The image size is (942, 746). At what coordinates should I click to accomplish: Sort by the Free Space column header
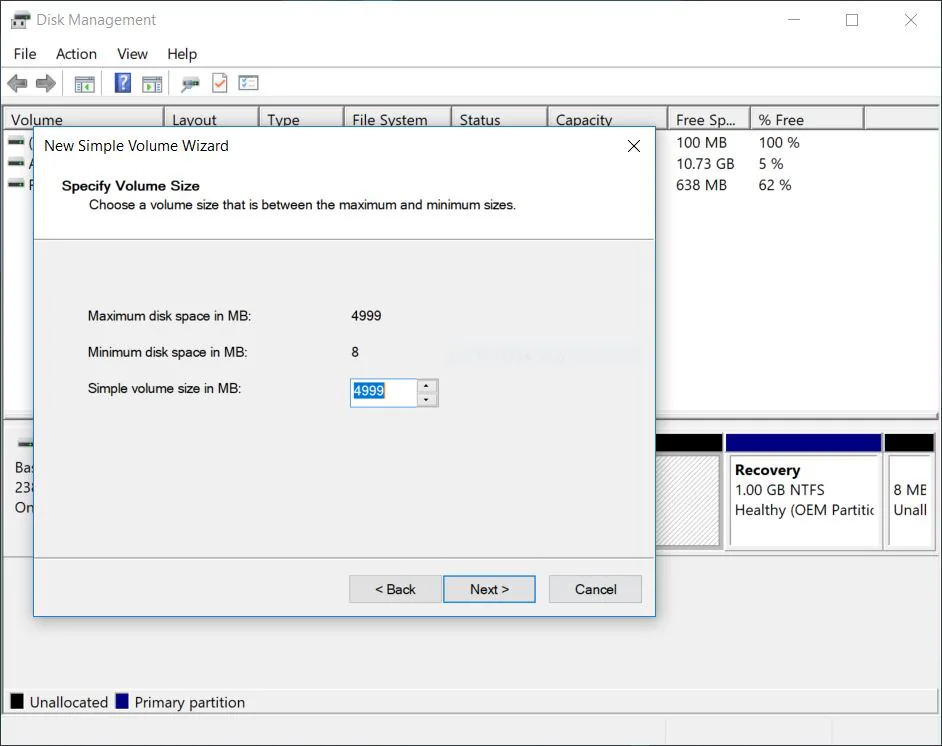(x=709, y=119)
